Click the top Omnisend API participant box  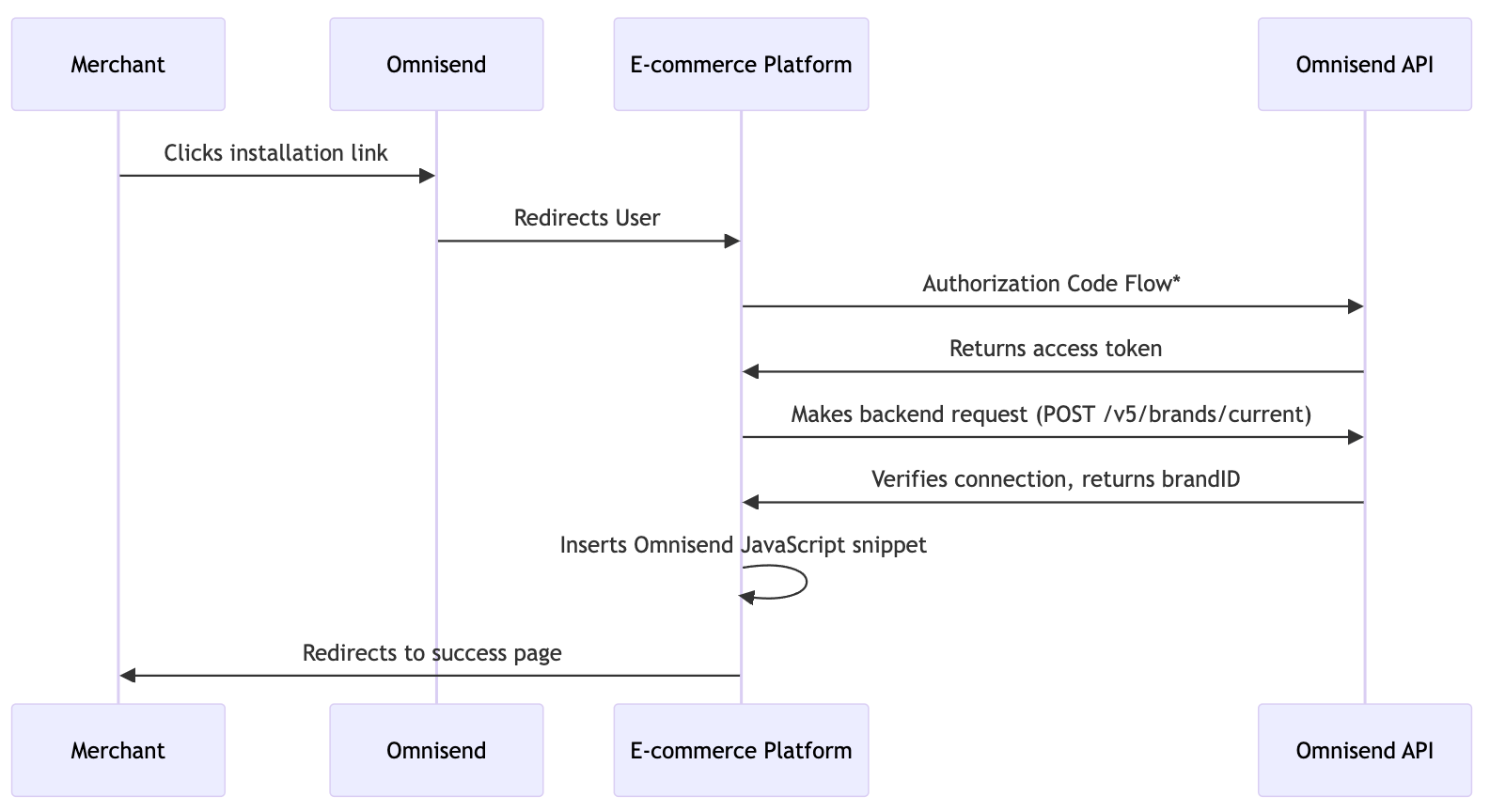(1365, 64)
